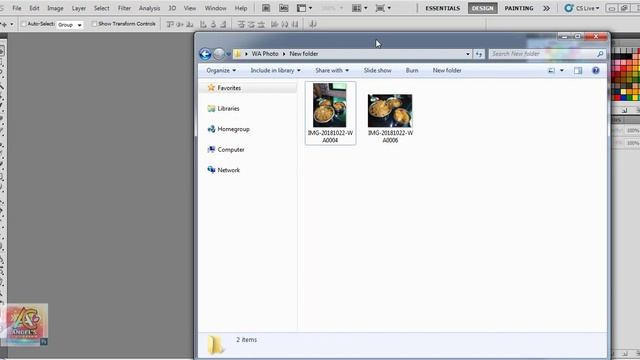Switch to the Design workspace
The image size is (640, 360).
click(482, 8)
